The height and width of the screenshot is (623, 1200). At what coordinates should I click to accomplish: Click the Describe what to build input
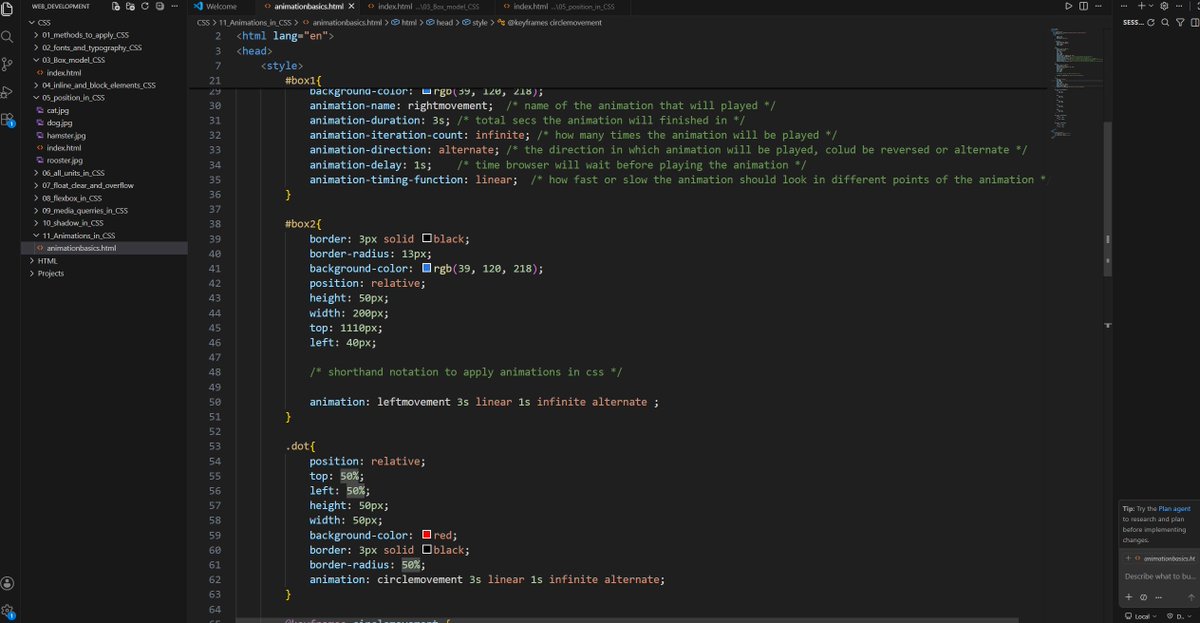[1160, 576]
